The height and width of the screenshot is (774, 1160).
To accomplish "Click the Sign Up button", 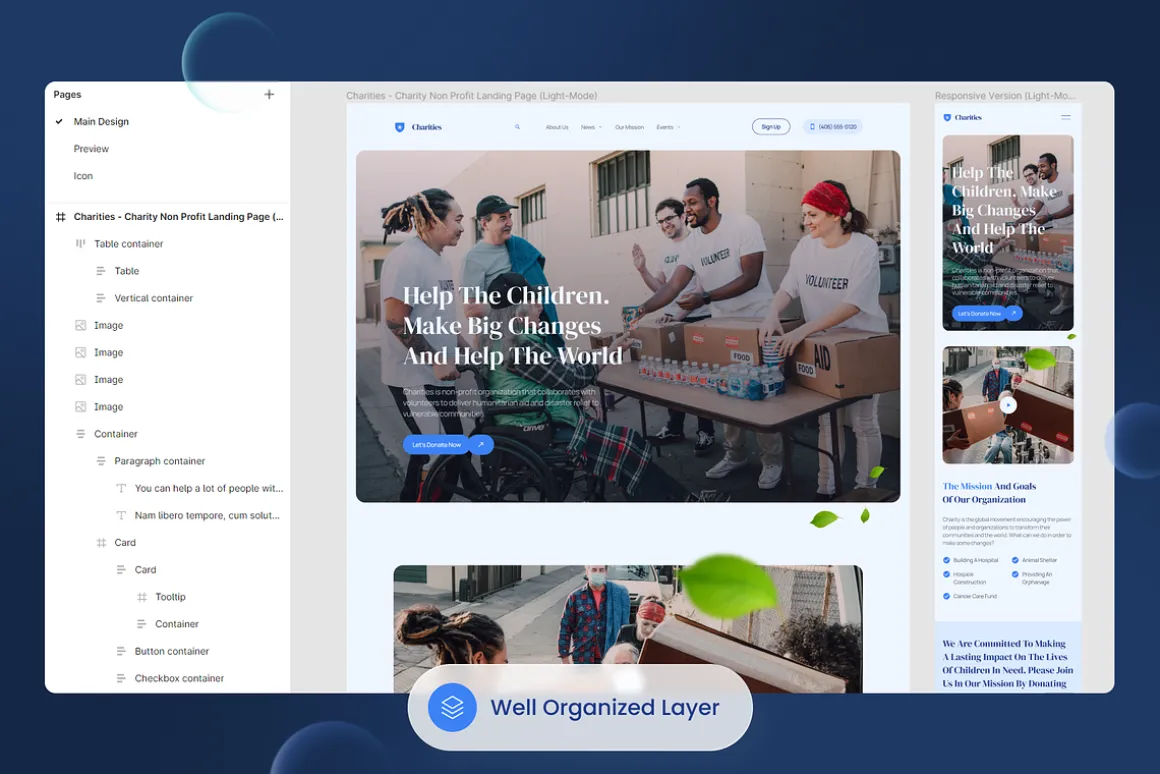I will click(x=771, y=127).
